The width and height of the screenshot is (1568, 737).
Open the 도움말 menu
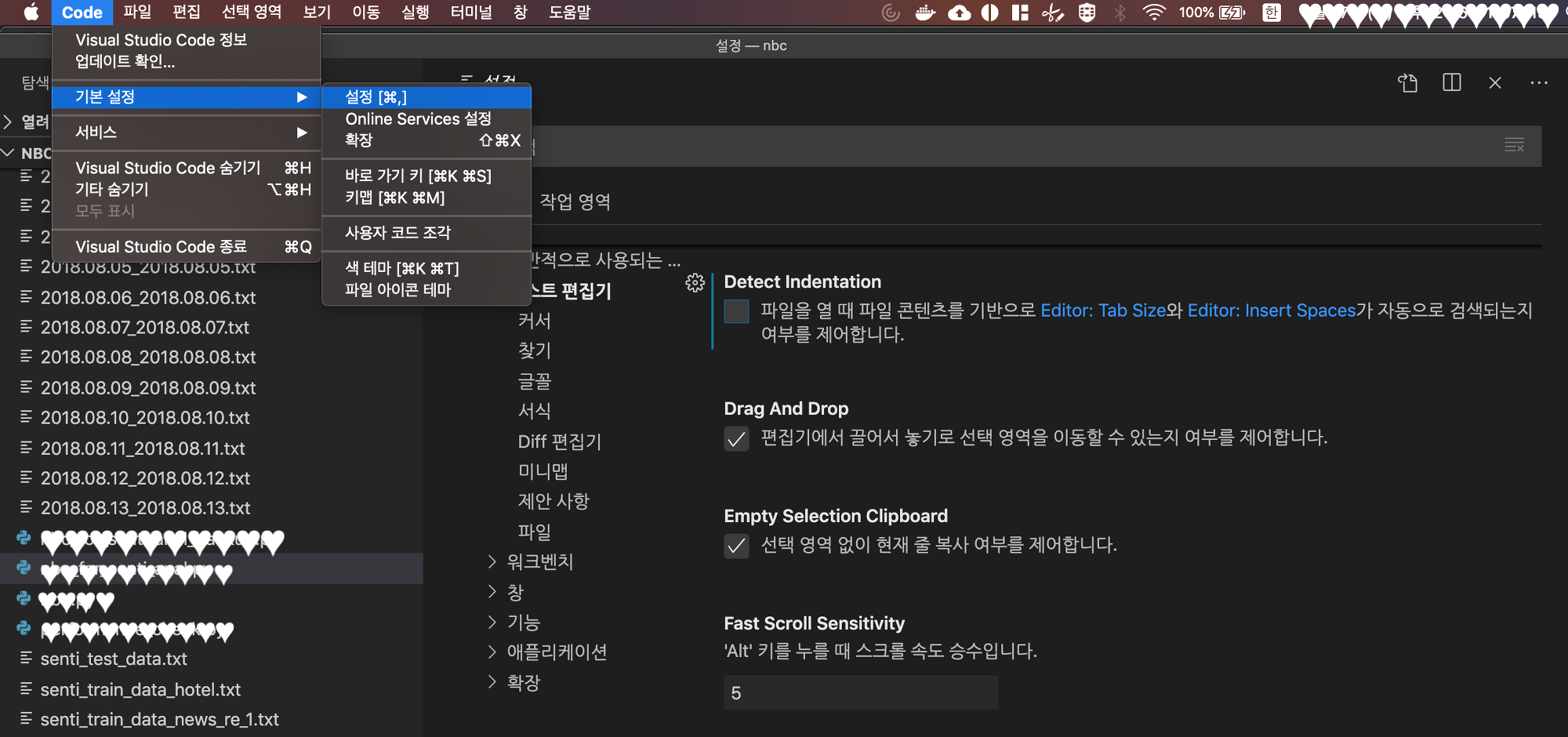569,12
